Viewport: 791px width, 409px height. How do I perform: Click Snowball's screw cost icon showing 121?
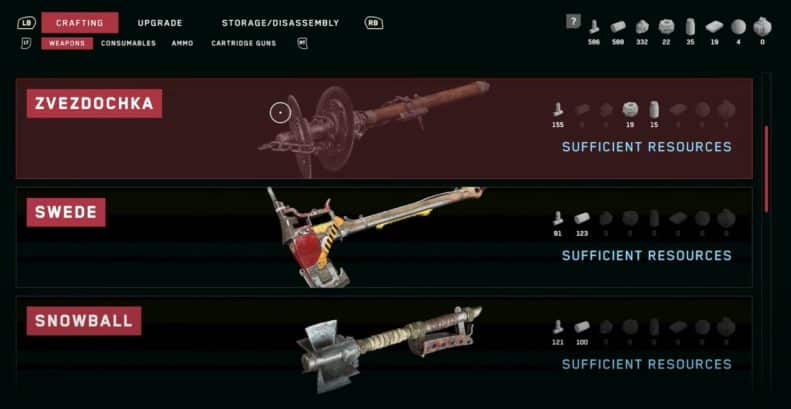point(558,326)
